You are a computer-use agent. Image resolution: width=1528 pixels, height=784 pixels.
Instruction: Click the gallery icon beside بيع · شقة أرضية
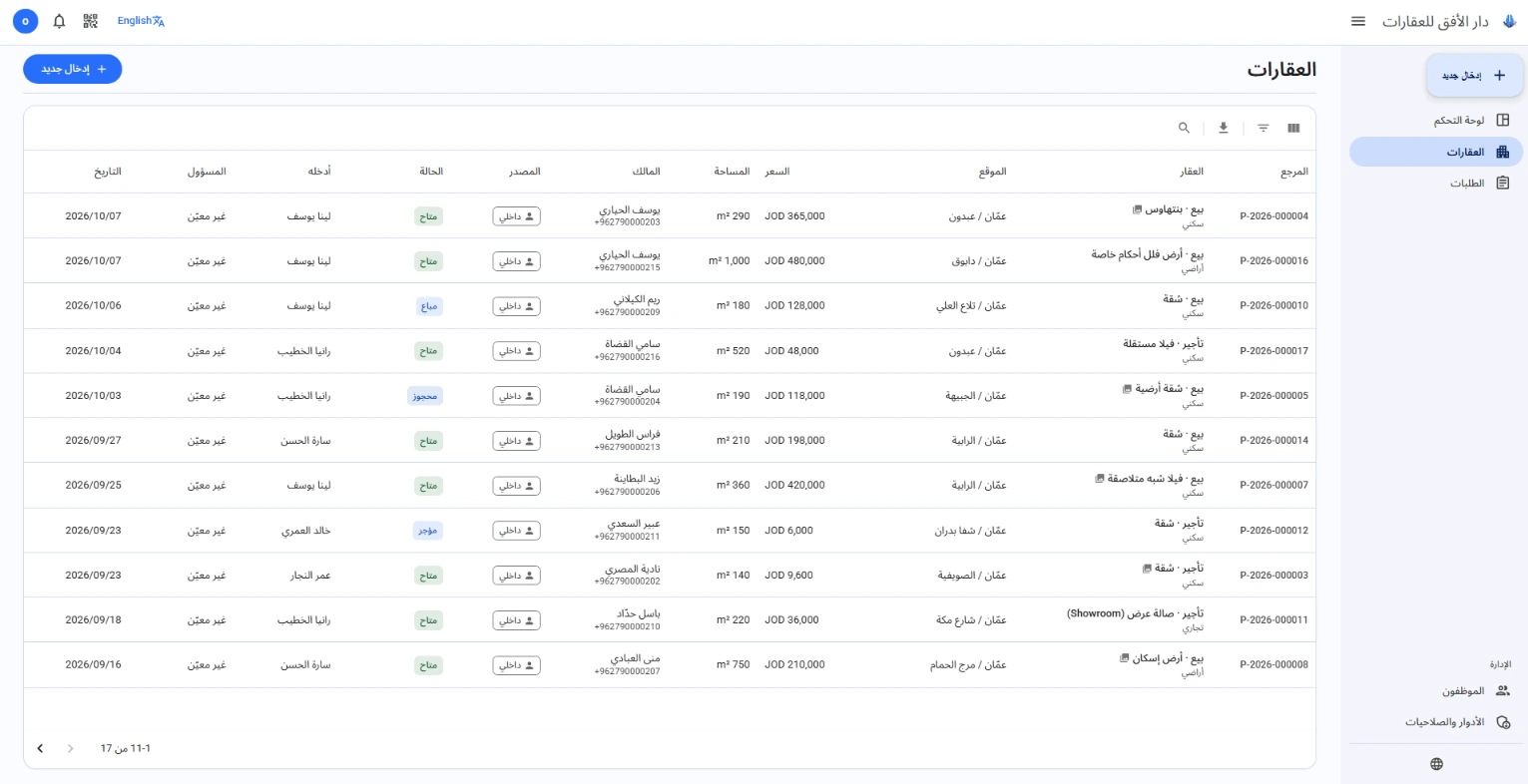click(1127, 389)
